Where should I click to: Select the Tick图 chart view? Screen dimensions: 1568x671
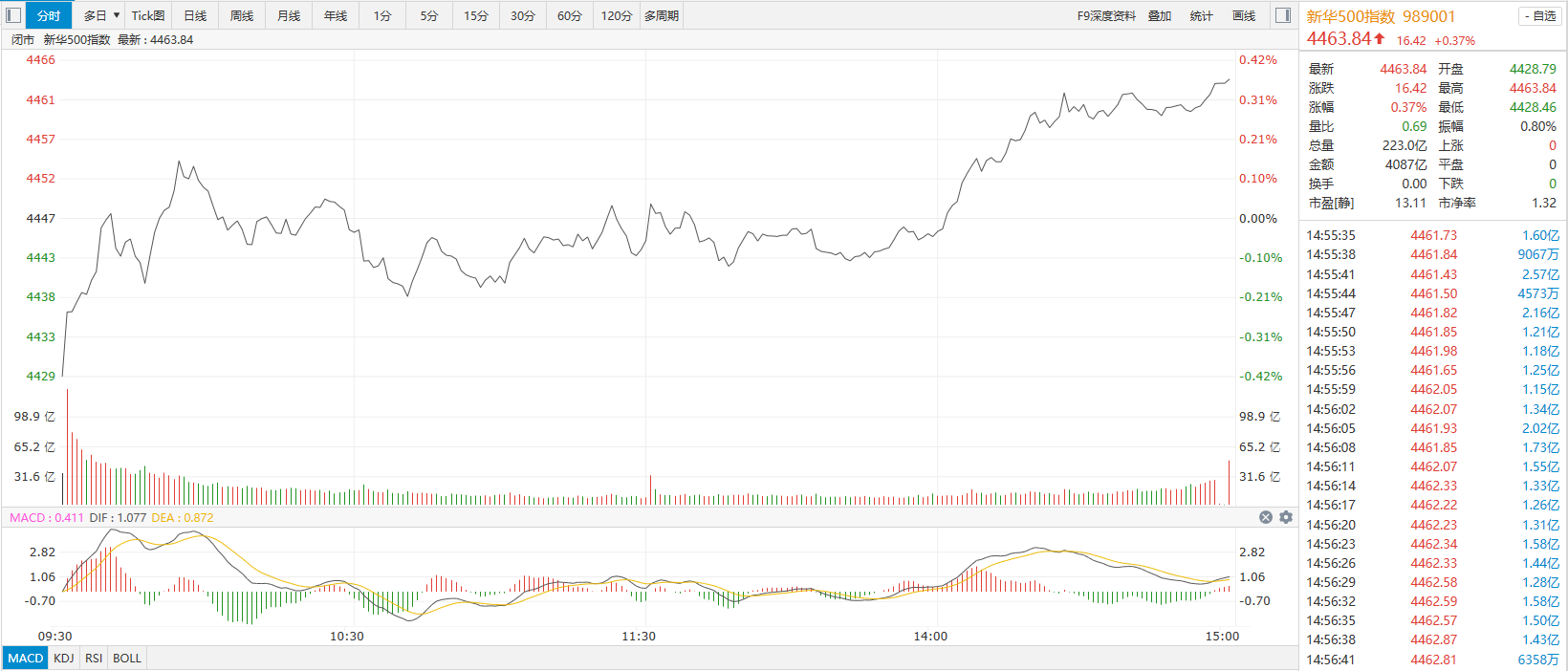148,15
